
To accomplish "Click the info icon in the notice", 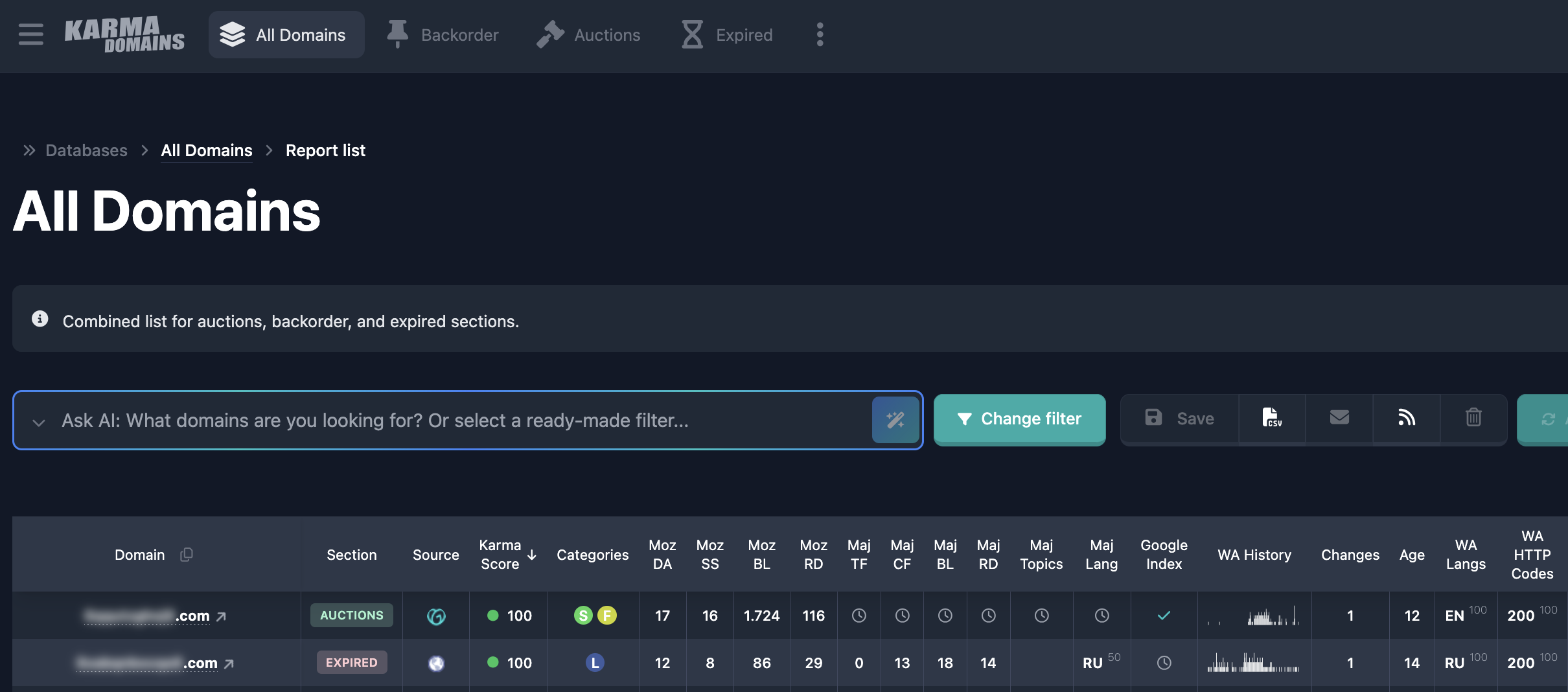I will tap(40, 319).
